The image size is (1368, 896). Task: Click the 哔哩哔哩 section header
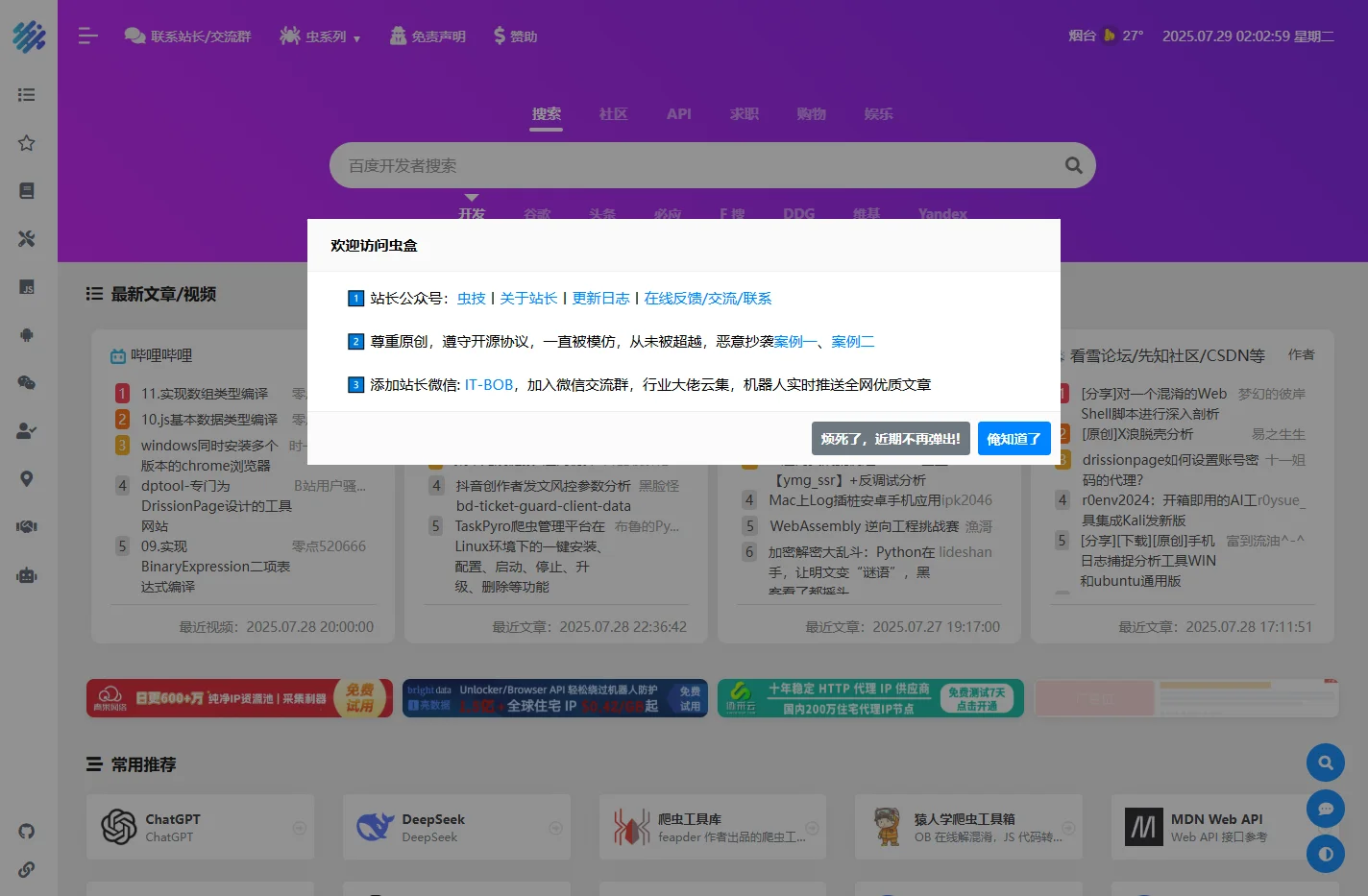[x=152, y=355]
